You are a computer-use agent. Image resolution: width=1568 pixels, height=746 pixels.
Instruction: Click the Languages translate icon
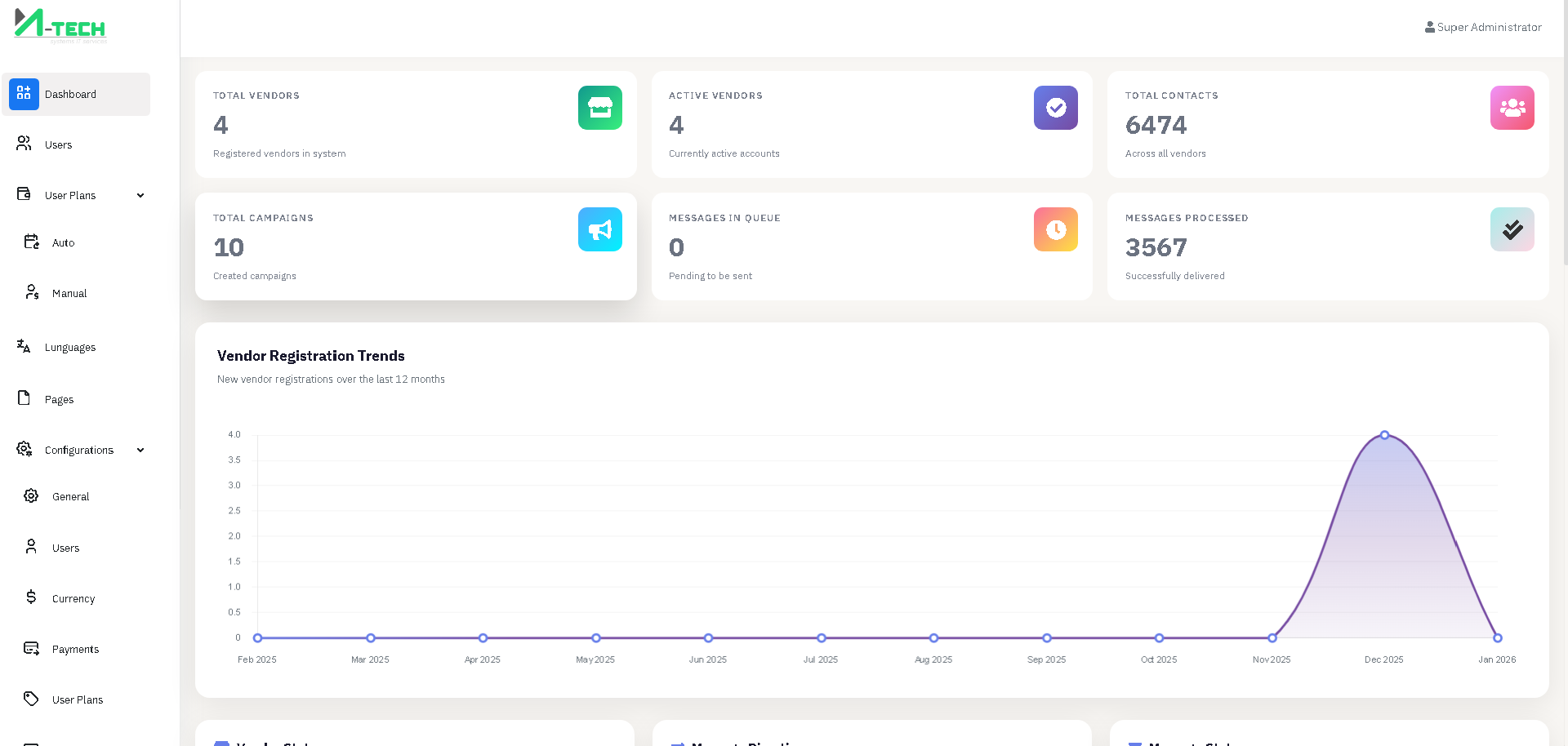point(24,346)
